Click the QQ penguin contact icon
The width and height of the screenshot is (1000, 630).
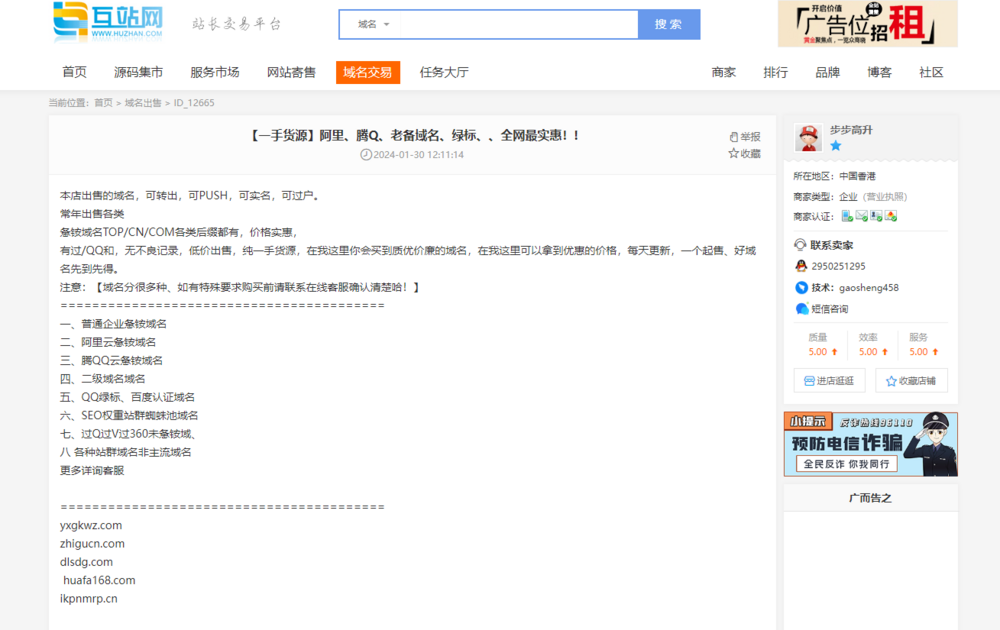(x=801, y=266)
